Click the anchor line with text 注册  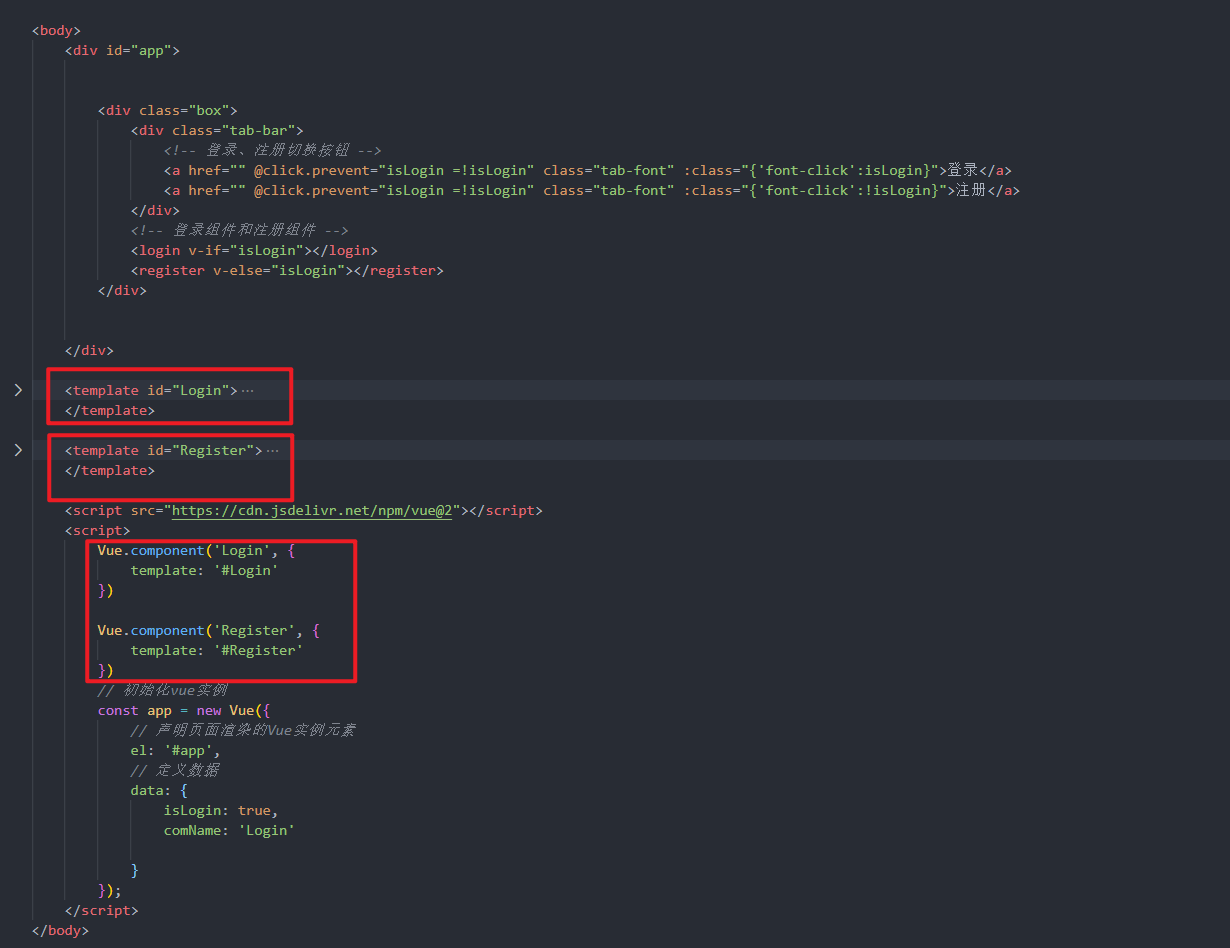tap(592, 190)
